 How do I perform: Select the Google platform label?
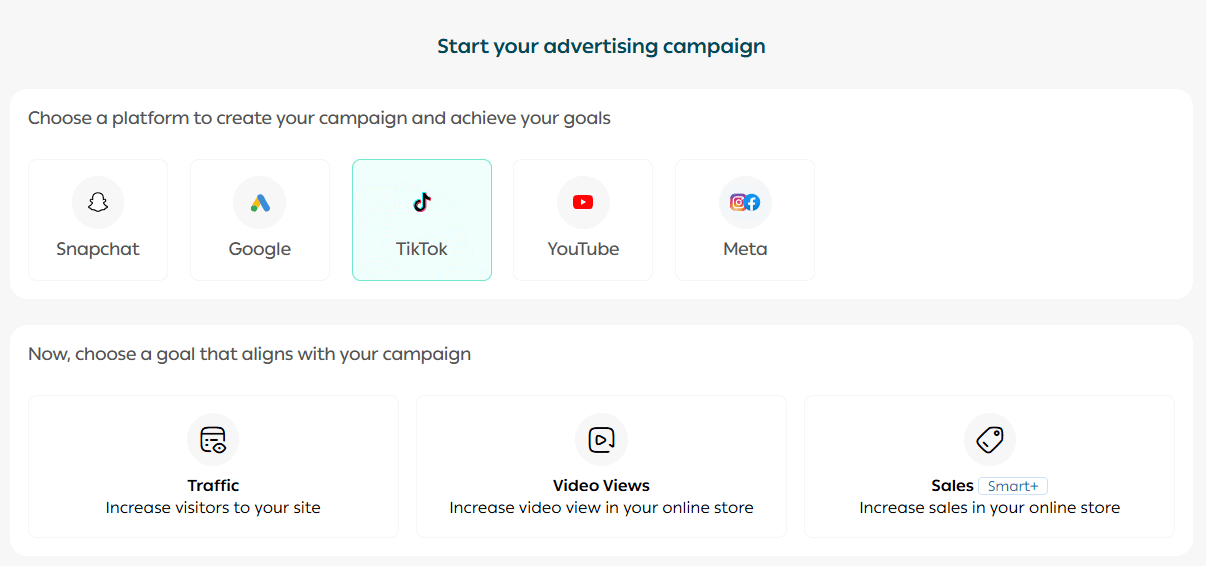260,249
